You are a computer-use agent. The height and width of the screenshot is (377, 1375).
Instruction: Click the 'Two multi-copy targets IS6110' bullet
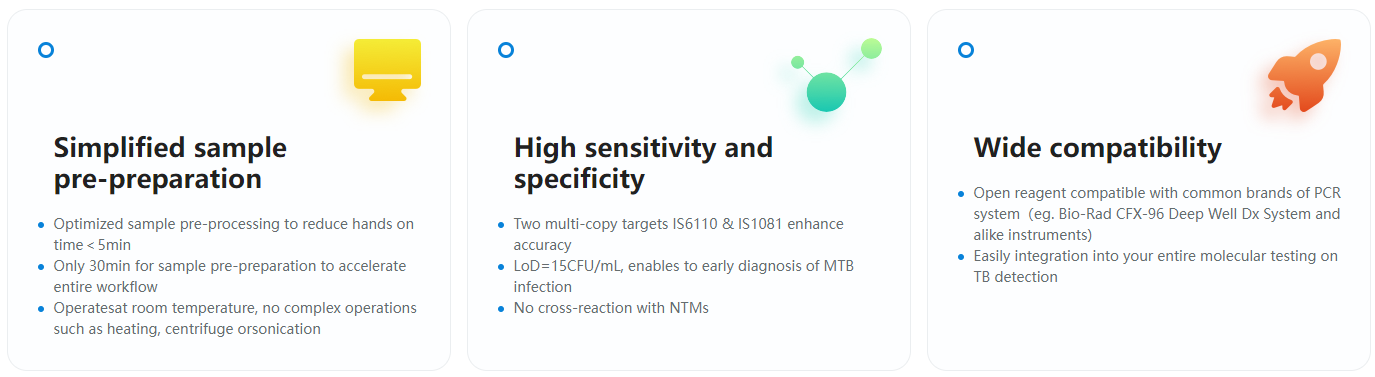tap(678, 234)
